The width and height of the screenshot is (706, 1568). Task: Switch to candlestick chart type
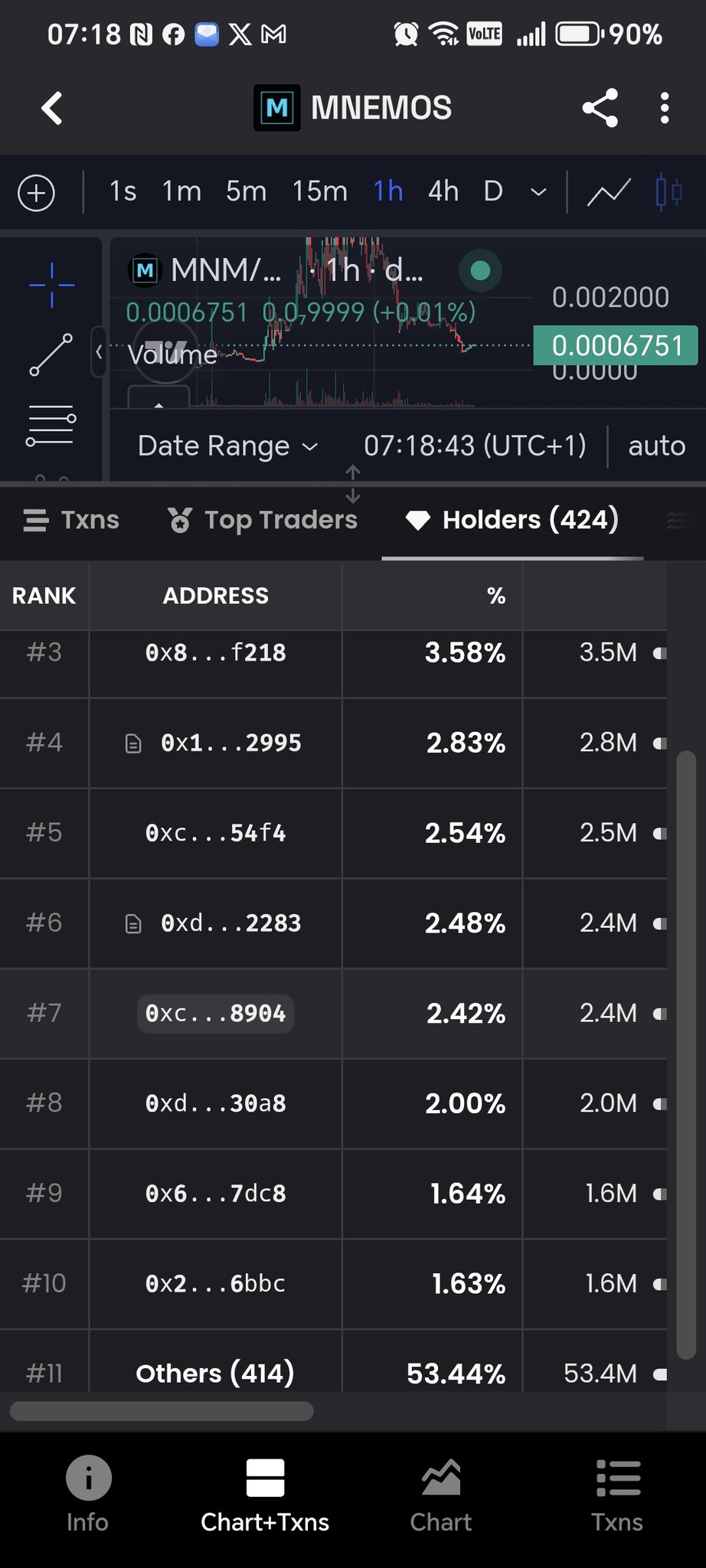[669, 191]
